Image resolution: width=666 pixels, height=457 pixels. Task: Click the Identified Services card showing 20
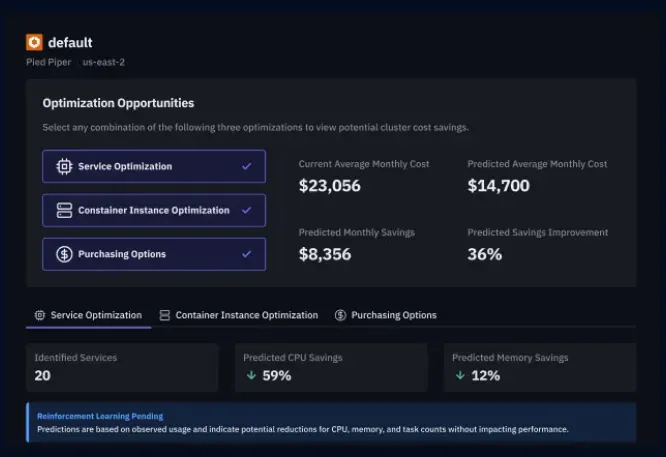[x=122, y=367]
